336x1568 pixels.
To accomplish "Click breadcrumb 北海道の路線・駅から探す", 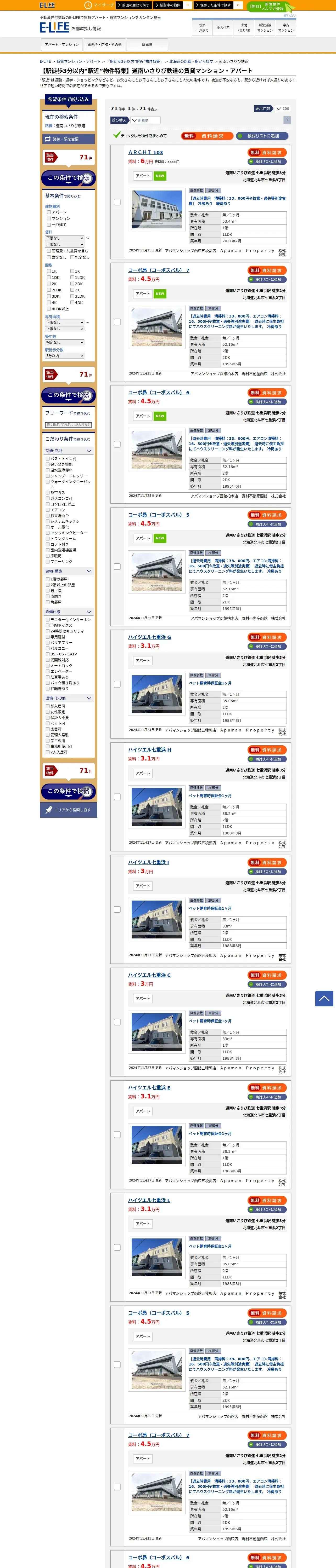I will (192, 61).
